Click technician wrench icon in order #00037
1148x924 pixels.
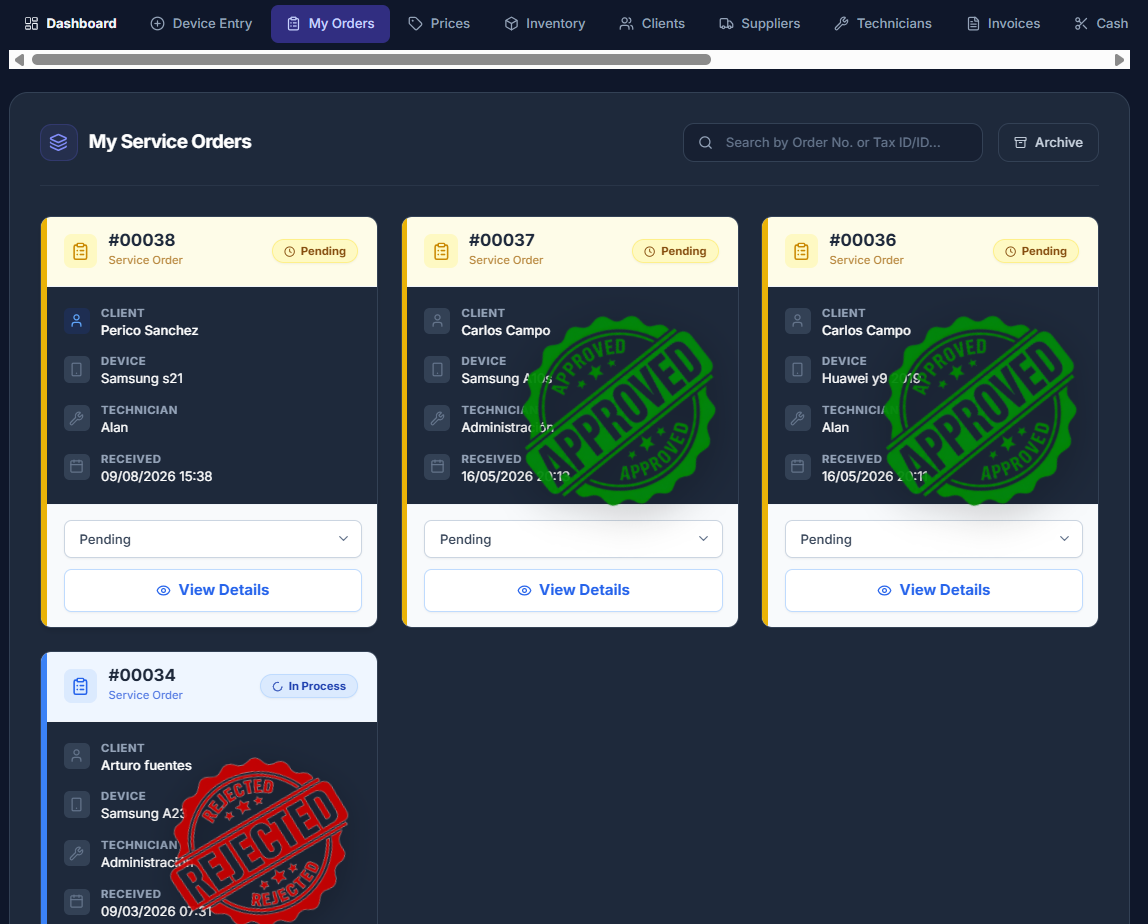[437, 418]
